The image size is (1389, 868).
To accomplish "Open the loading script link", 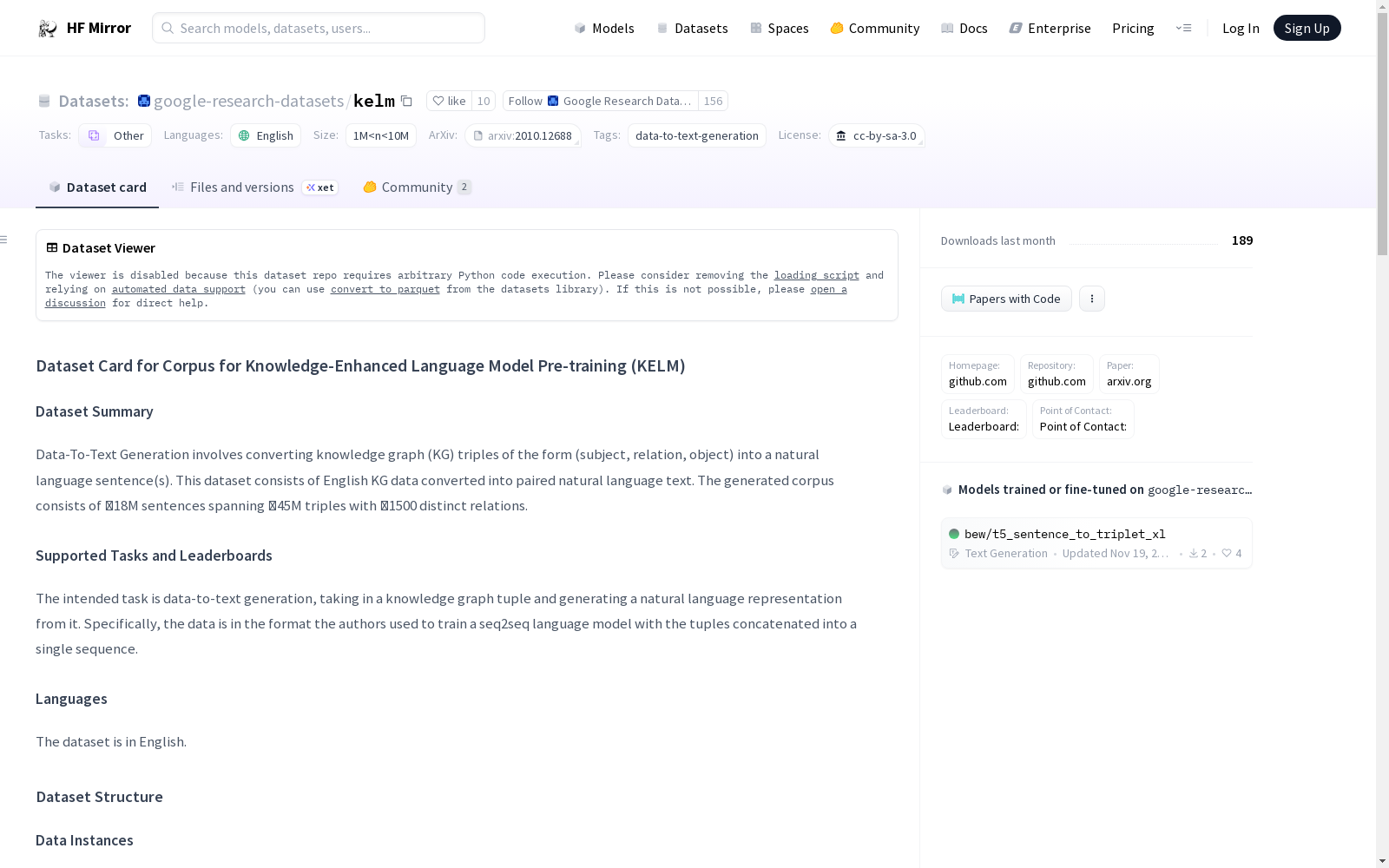I will 817,275.
